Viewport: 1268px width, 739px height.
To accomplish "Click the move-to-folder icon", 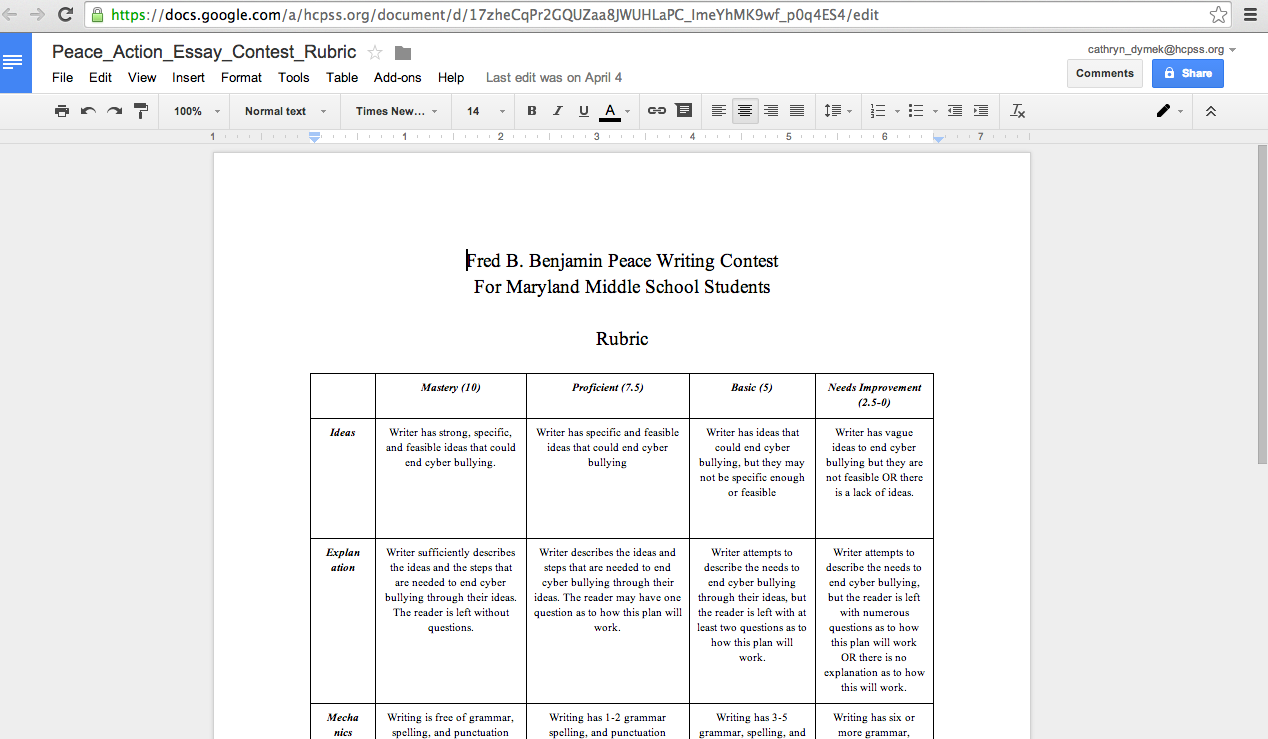I will point(403,52).
